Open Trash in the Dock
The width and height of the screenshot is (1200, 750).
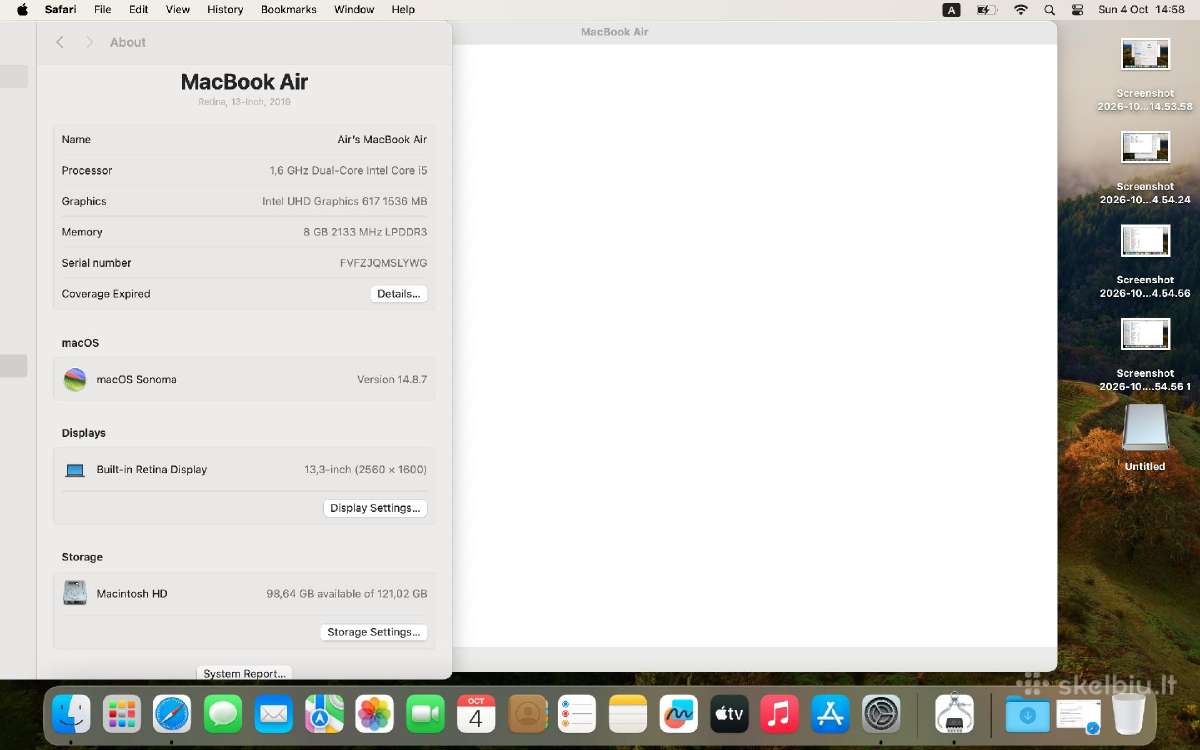tap(1128, 714)
